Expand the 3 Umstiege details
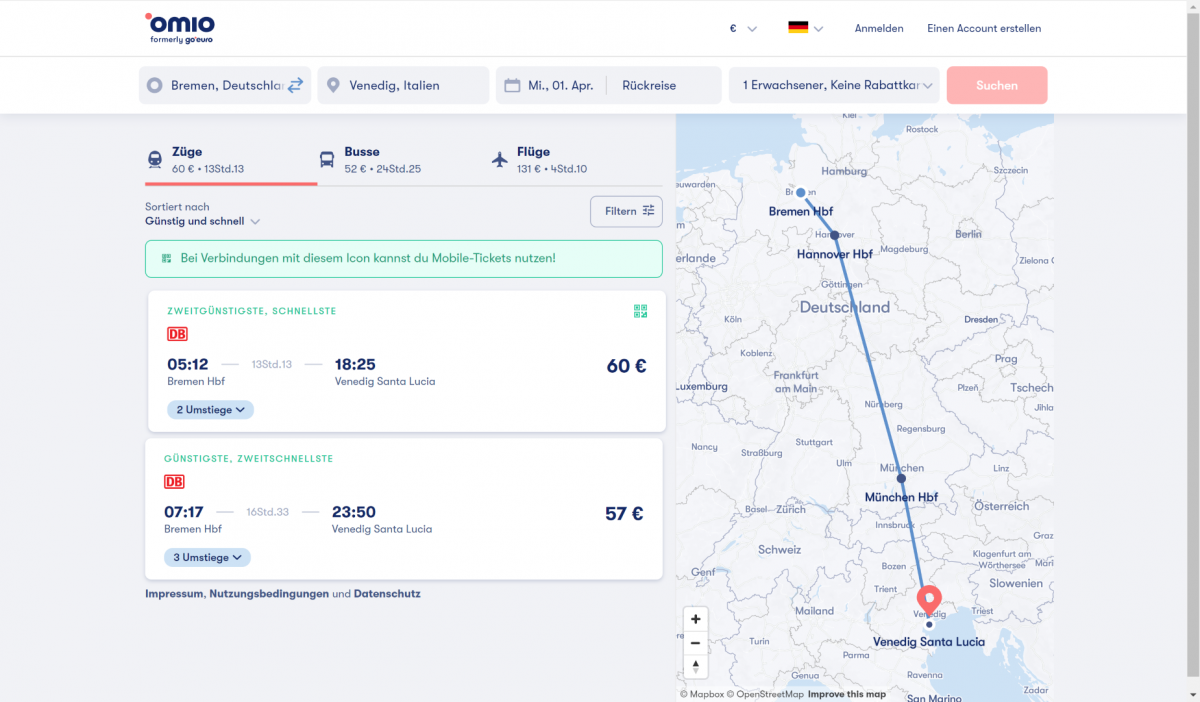The width and height of the screenshot is (1200, 702). pyautogui.click(x=207, y=557)
